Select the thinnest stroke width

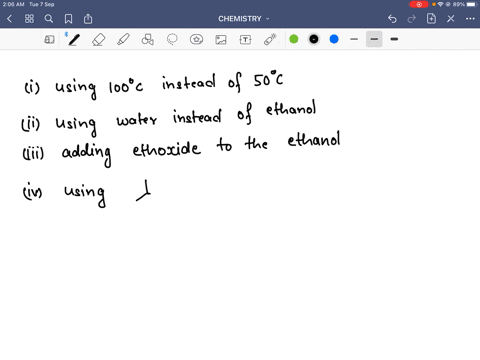tap(354, 39)
